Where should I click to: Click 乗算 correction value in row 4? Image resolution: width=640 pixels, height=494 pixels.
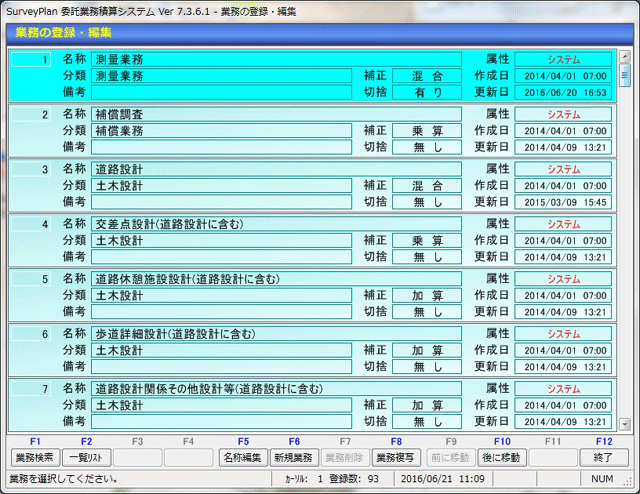click(427, 240)
